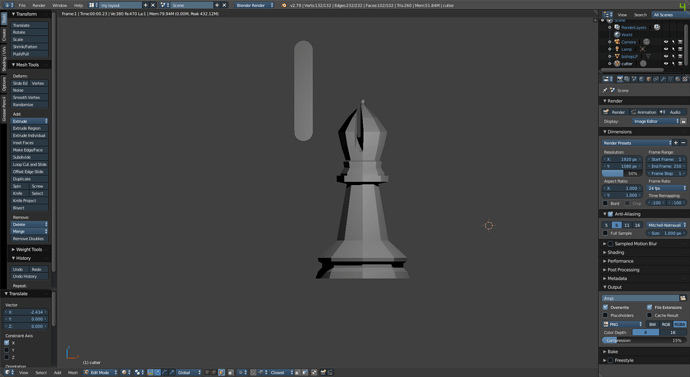Hide the cutter object with eye icon

(666, 63)
